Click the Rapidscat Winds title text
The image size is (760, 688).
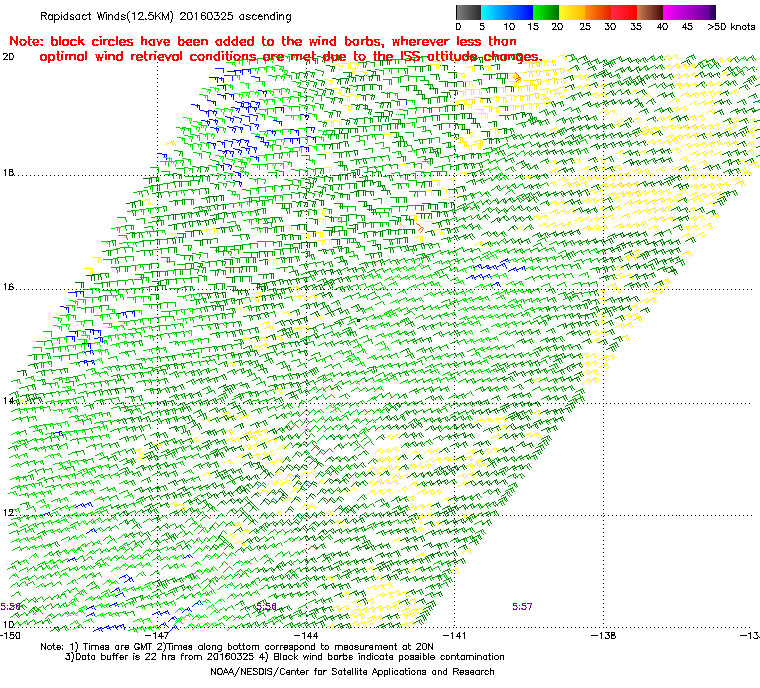pyautogui.click(x=166, y=16)
